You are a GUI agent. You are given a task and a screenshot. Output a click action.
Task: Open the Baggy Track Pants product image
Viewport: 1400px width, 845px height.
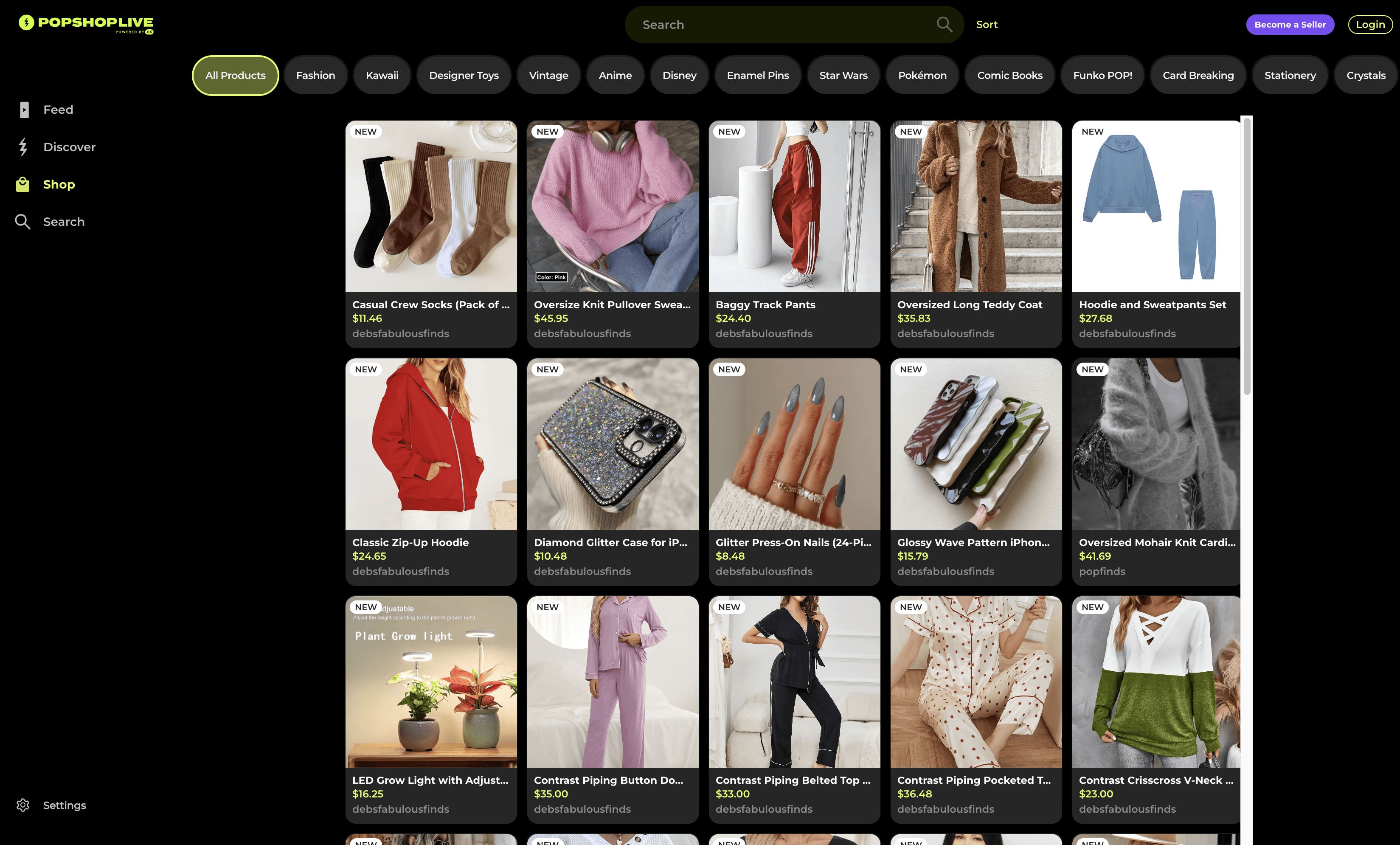click(x=794, y=206)
